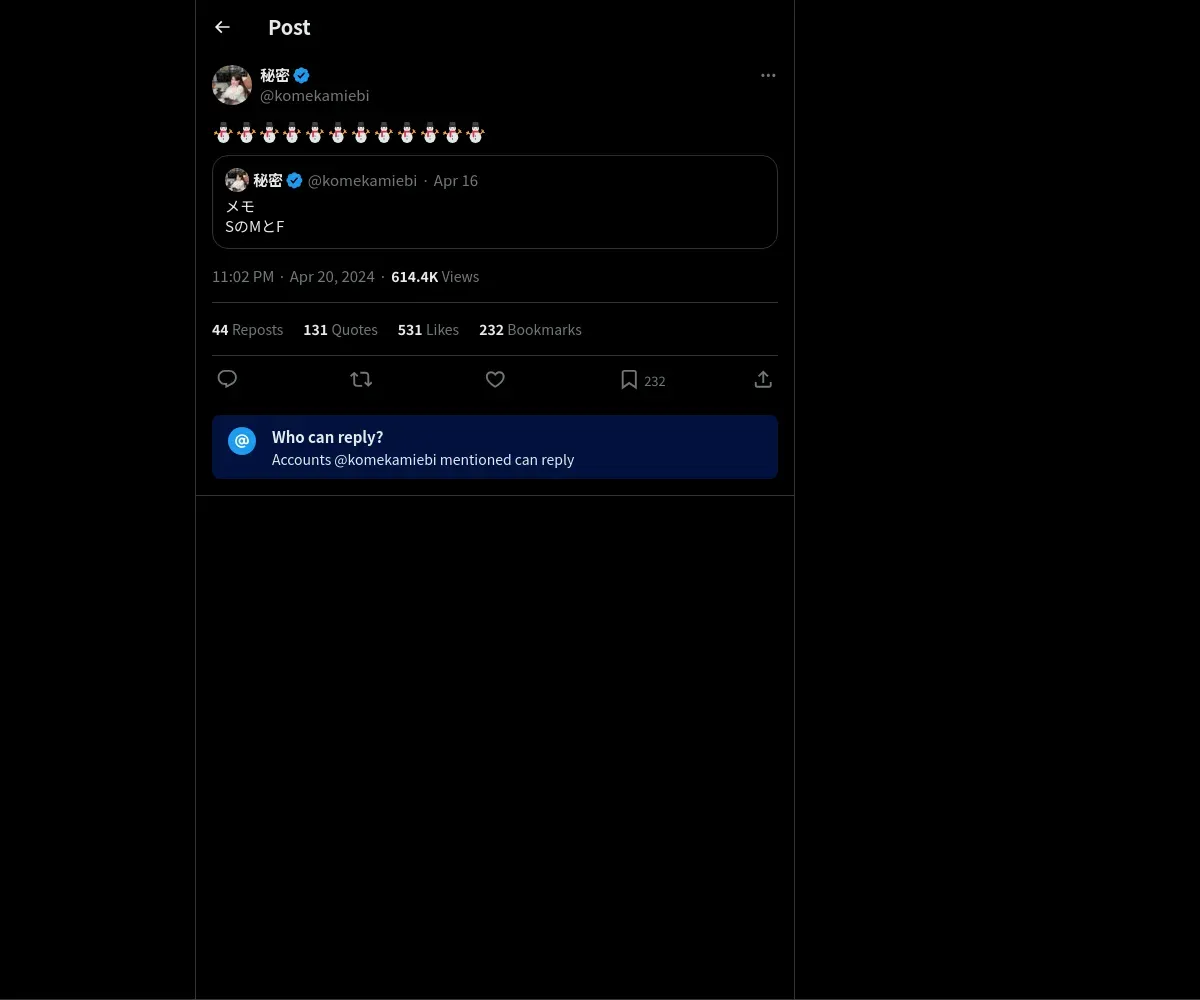Click the blue verified badge next to 秘密
1200x1000 pixels.
(301, 75)
